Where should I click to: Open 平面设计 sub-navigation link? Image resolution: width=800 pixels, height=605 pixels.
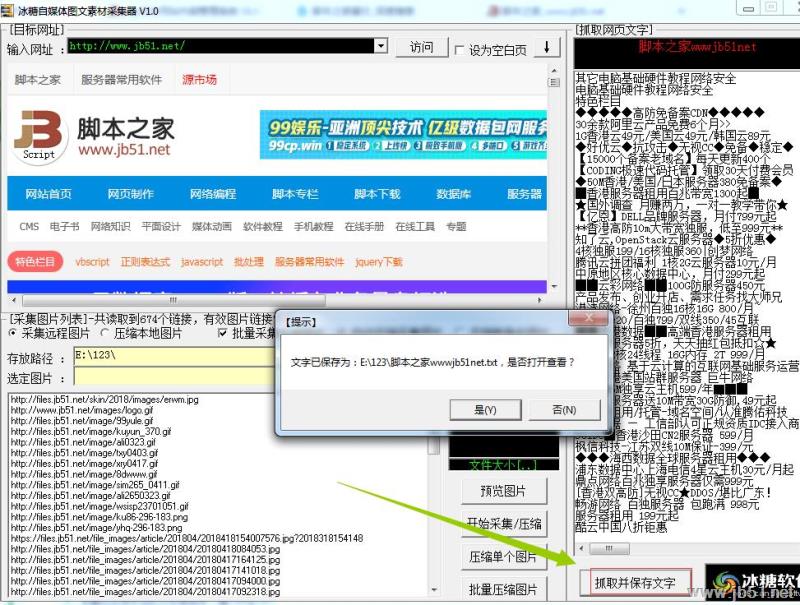pyautogui.click(x=161, y=226)
